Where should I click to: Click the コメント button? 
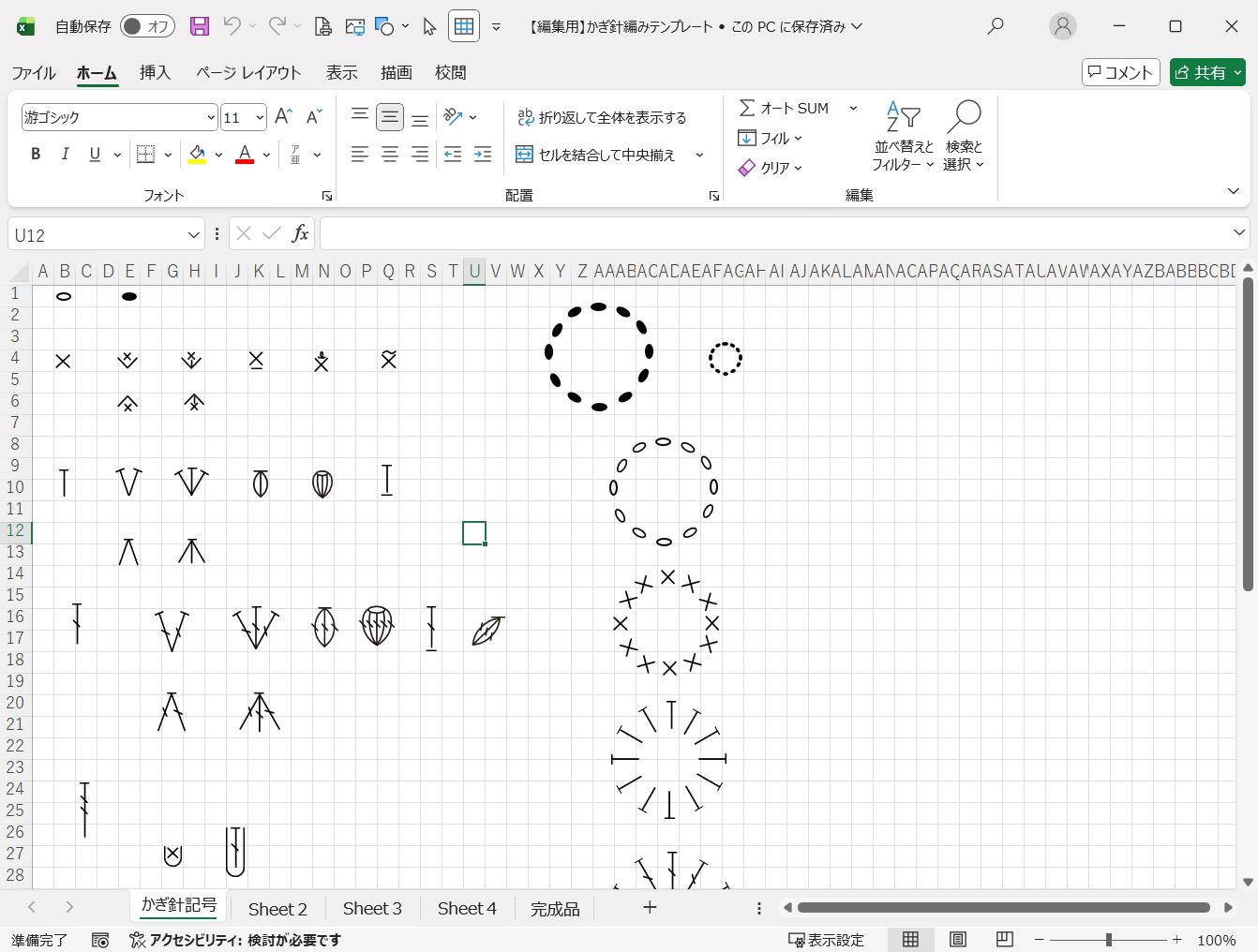point(1120,72)
